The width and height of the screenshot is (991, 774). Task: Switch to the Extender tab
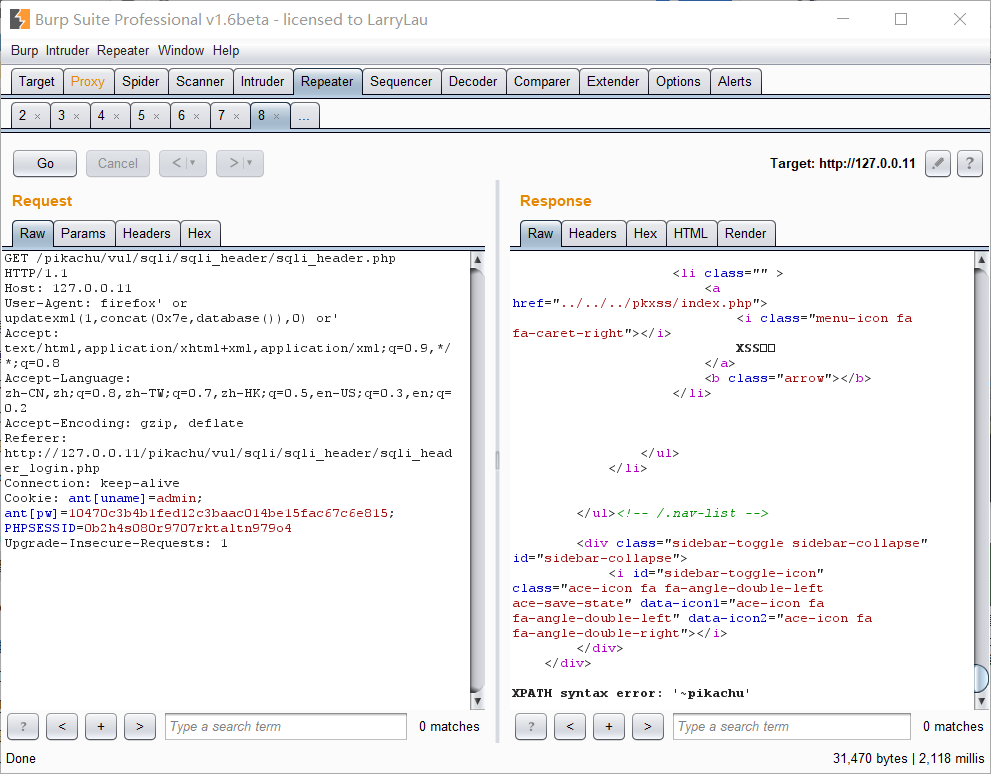[613, 82]
